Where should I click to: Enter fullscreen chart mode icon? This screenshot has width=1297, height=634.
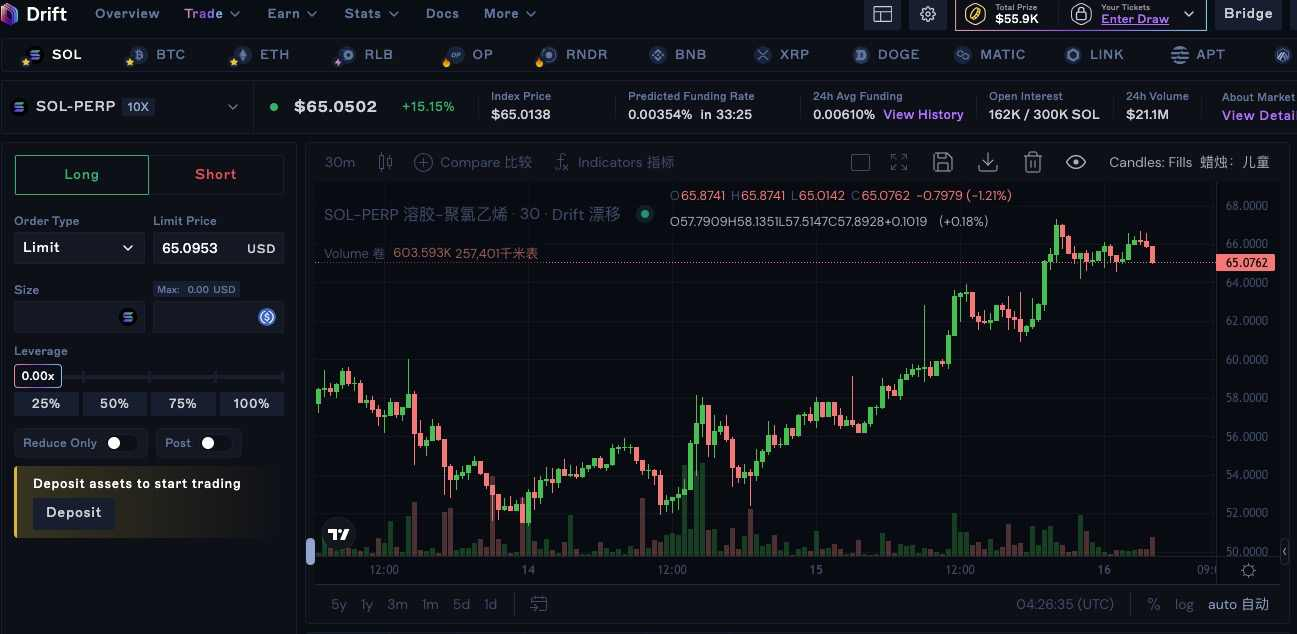[899, 162]
